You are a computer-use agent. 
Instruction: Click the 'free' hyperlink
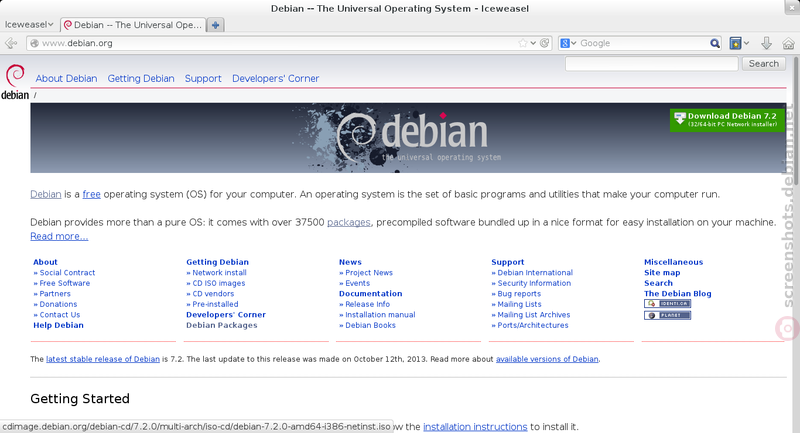tap(91, 194)
